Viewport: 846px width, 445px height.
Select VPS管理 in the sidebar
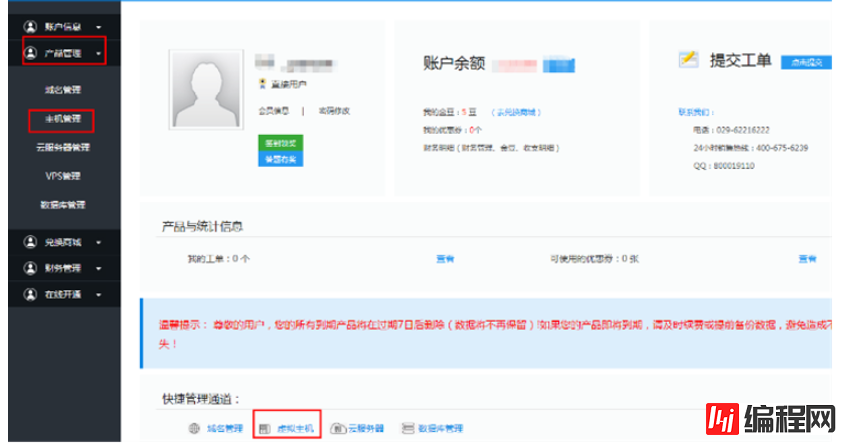[61, 177]
